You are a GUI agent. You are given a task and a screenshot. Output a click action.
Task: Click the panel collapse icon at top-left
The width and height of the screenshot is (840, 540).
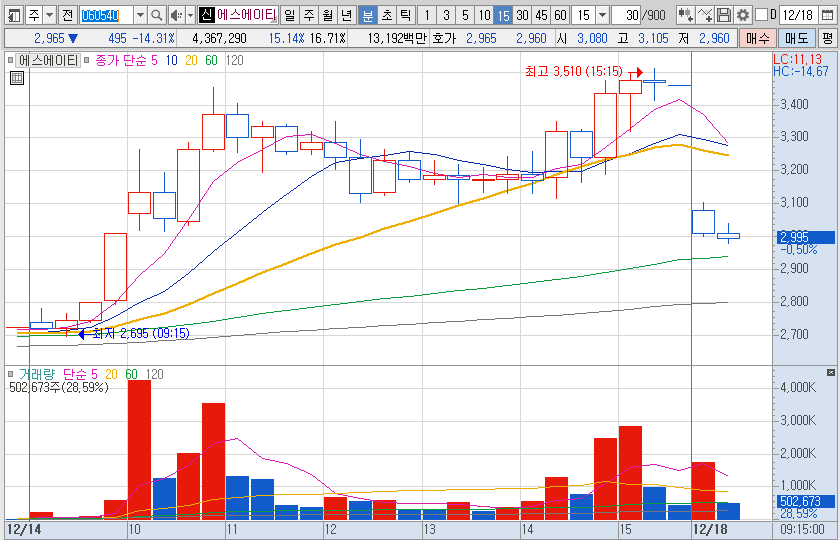15,15
